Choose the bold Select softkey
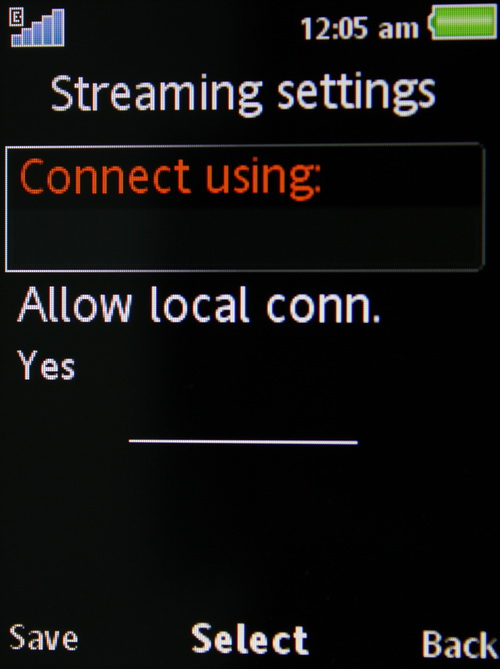The width and height of the screenshot is (500, 669). (250, 639)
